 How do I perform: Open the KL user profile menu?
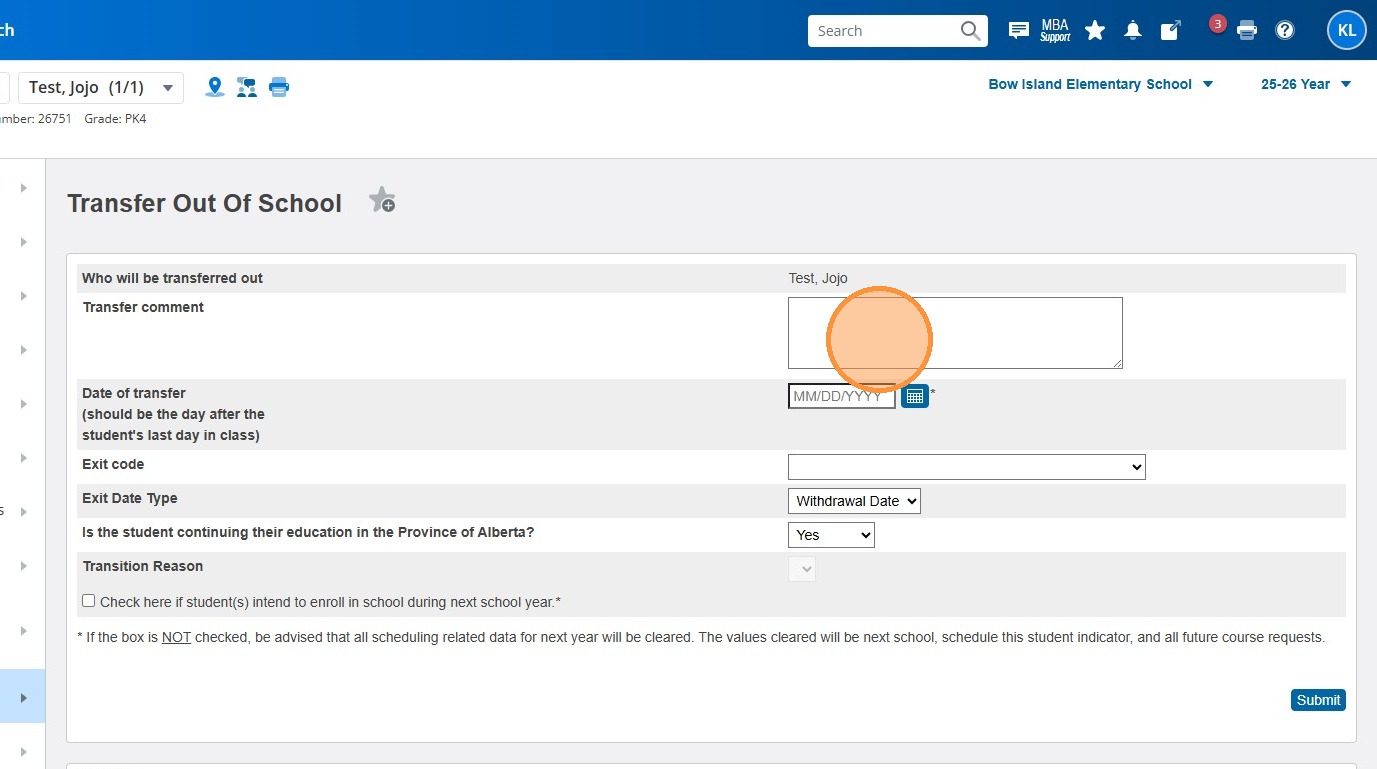coord(1346,31)
